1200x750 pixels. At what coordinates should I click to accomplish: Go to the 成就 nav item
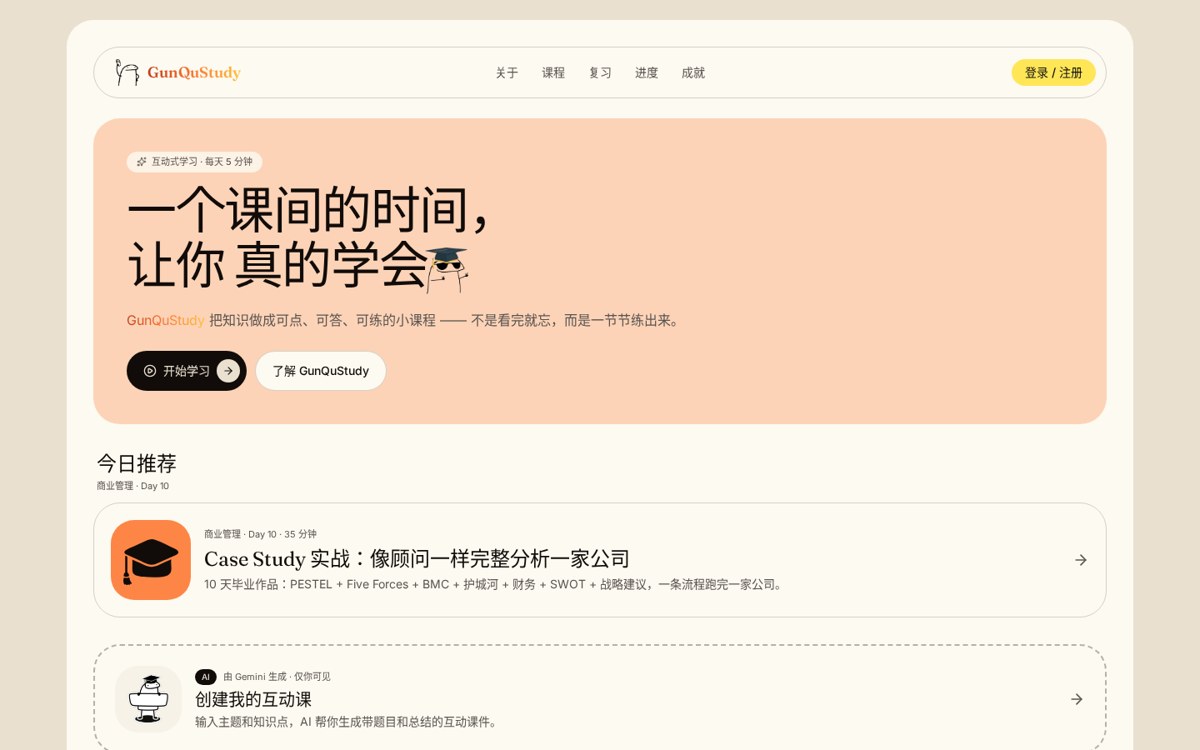click(x=693, y=73)
